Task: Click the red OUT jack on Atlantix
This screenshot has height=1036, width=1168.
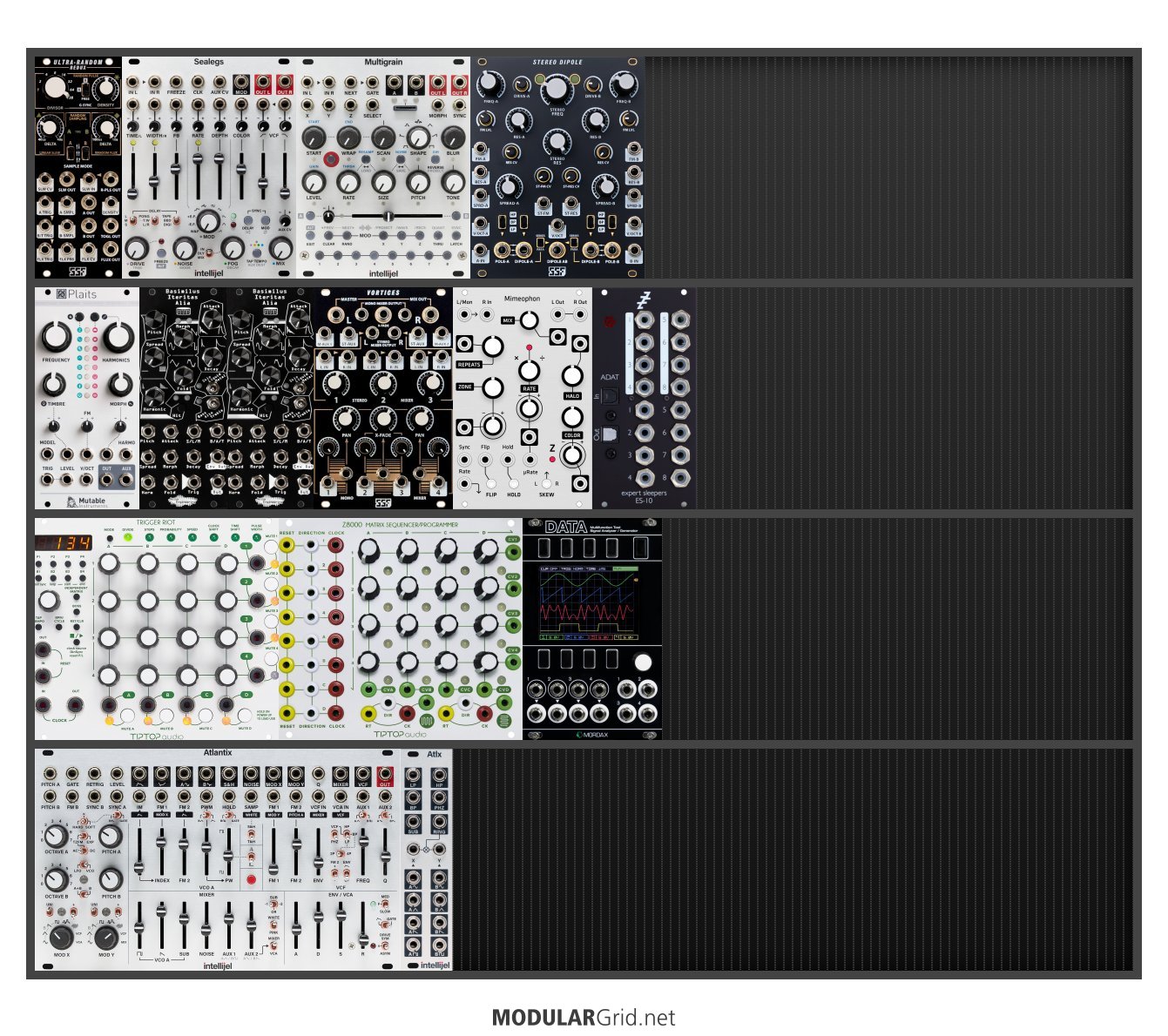Action: pos(385,773)
